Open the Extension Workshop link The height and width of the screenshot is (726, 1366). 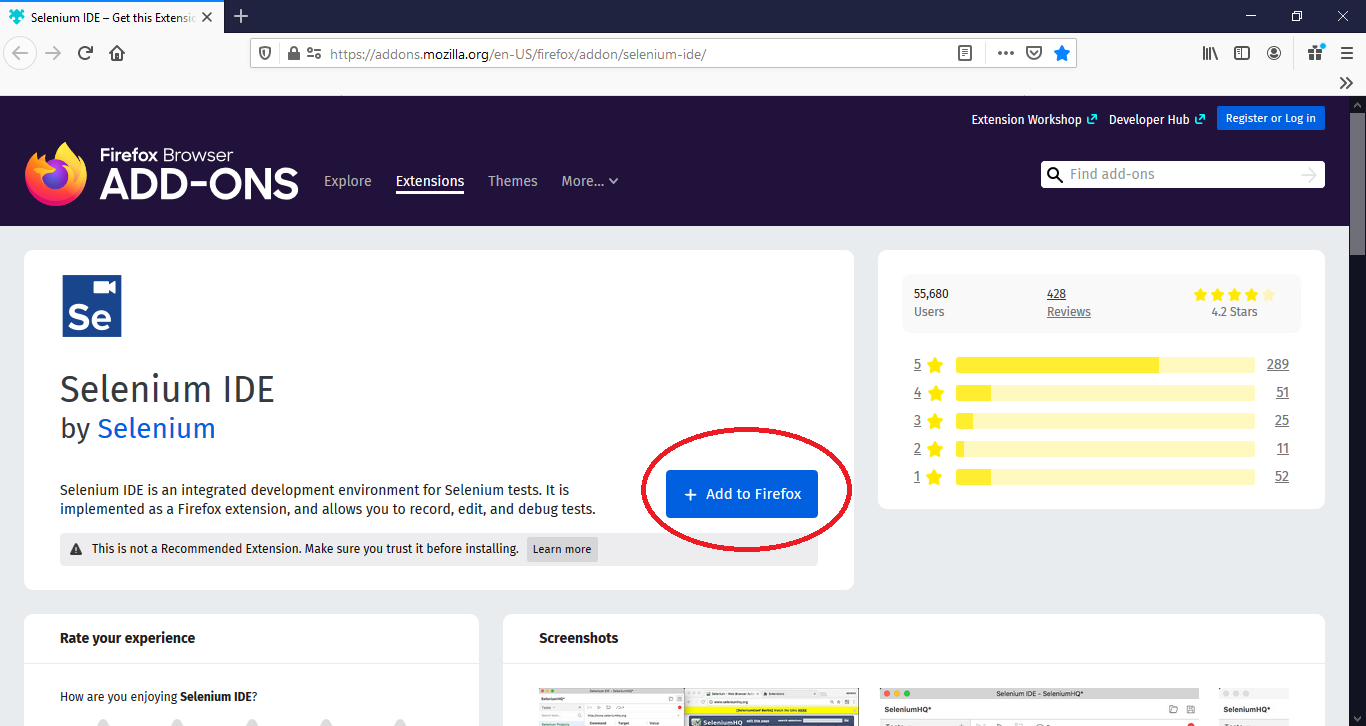click(x=1034, y=119)
